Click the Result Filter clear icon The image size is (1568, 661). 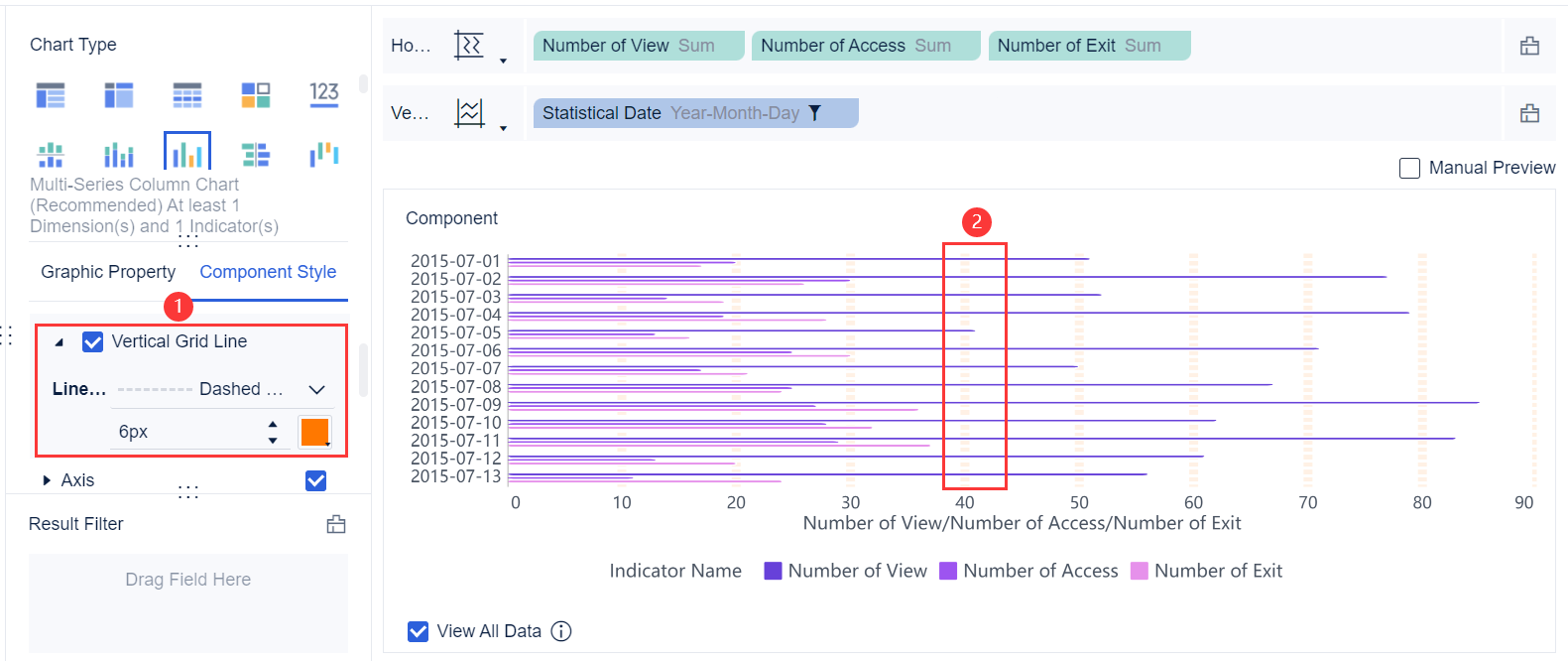pyautogui.click(x=336, y=524)
